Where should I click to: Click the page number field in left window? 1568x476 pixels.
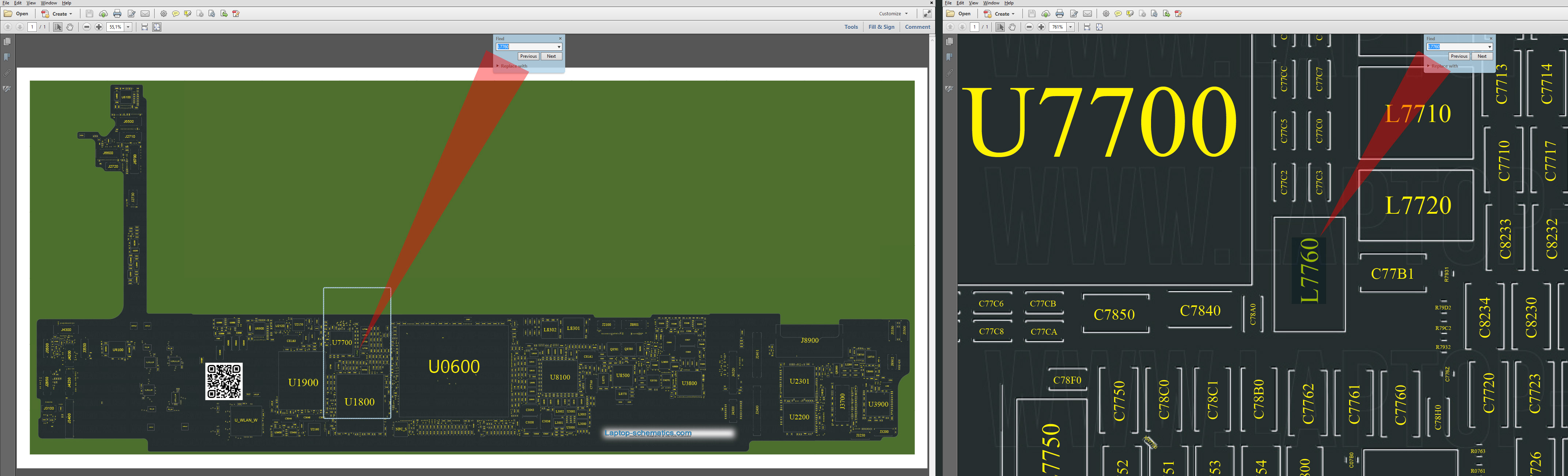[x=32, y=27]
